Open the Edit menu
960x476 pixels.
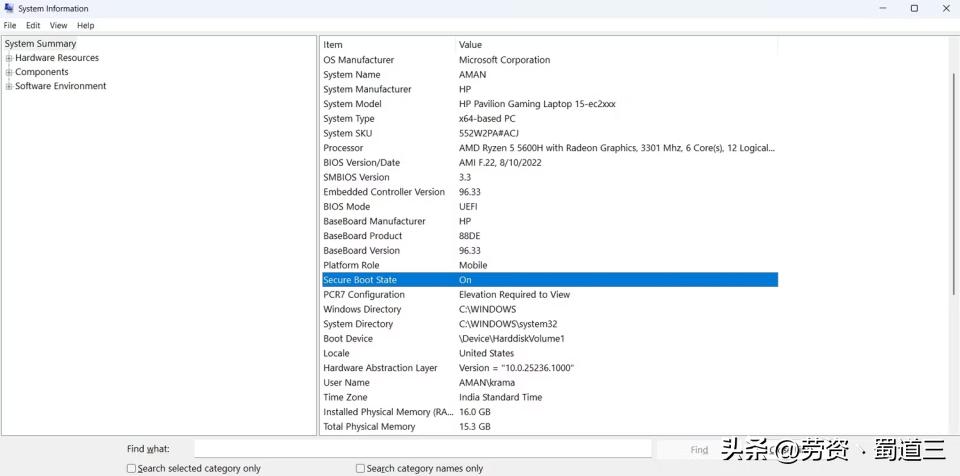(33, 25)
